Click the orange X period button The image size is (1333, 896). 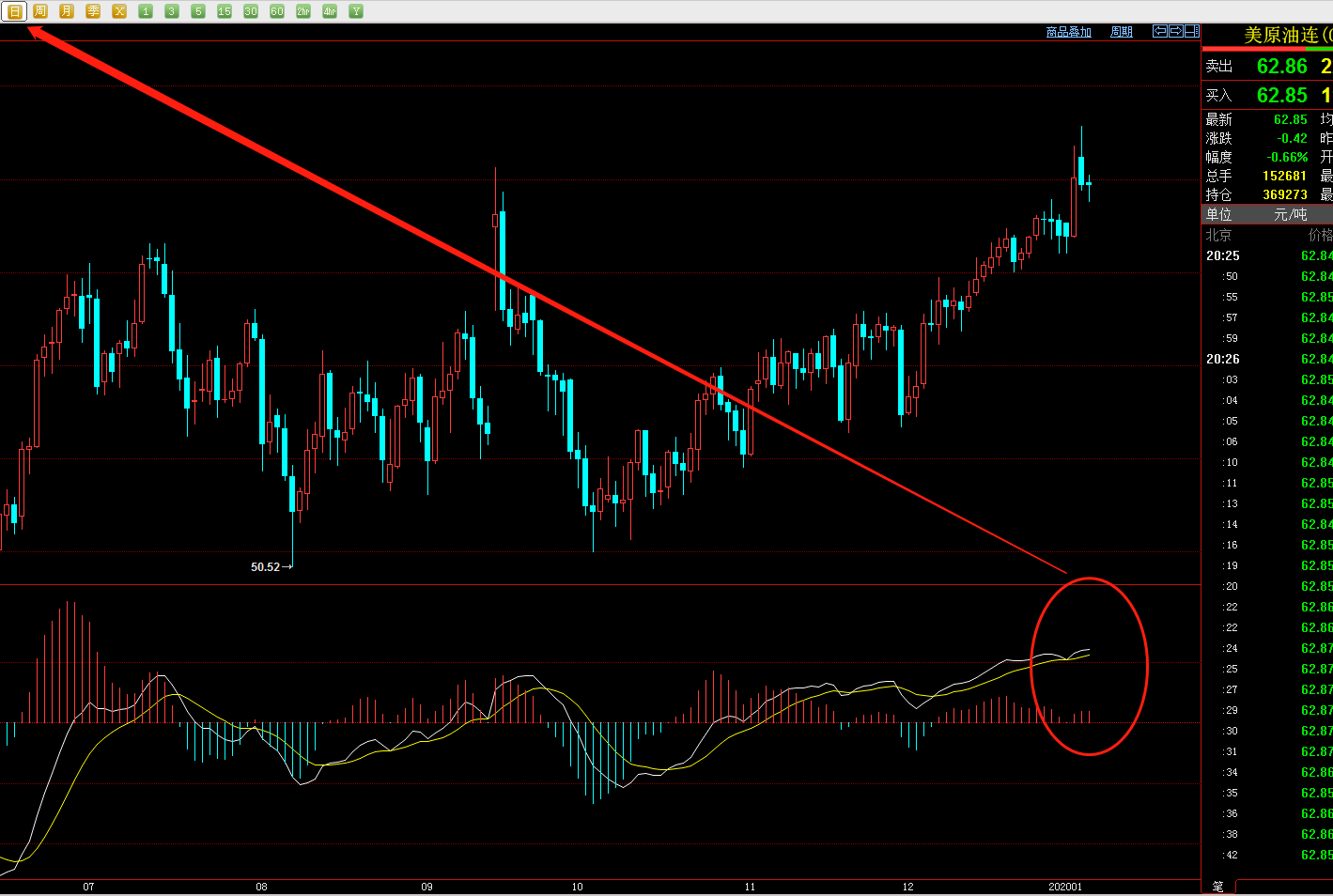[119, 11]
